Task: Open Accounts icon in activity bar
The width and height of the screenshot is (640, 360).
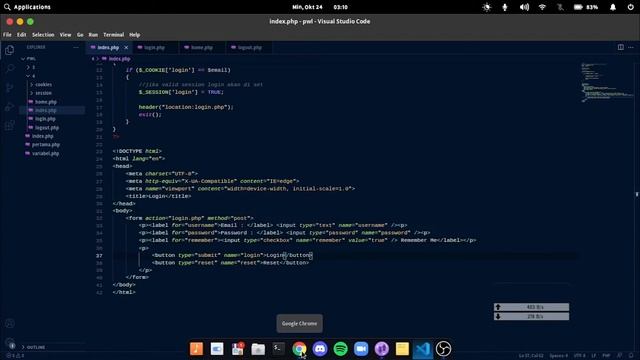Action: (x=10, y=324)
